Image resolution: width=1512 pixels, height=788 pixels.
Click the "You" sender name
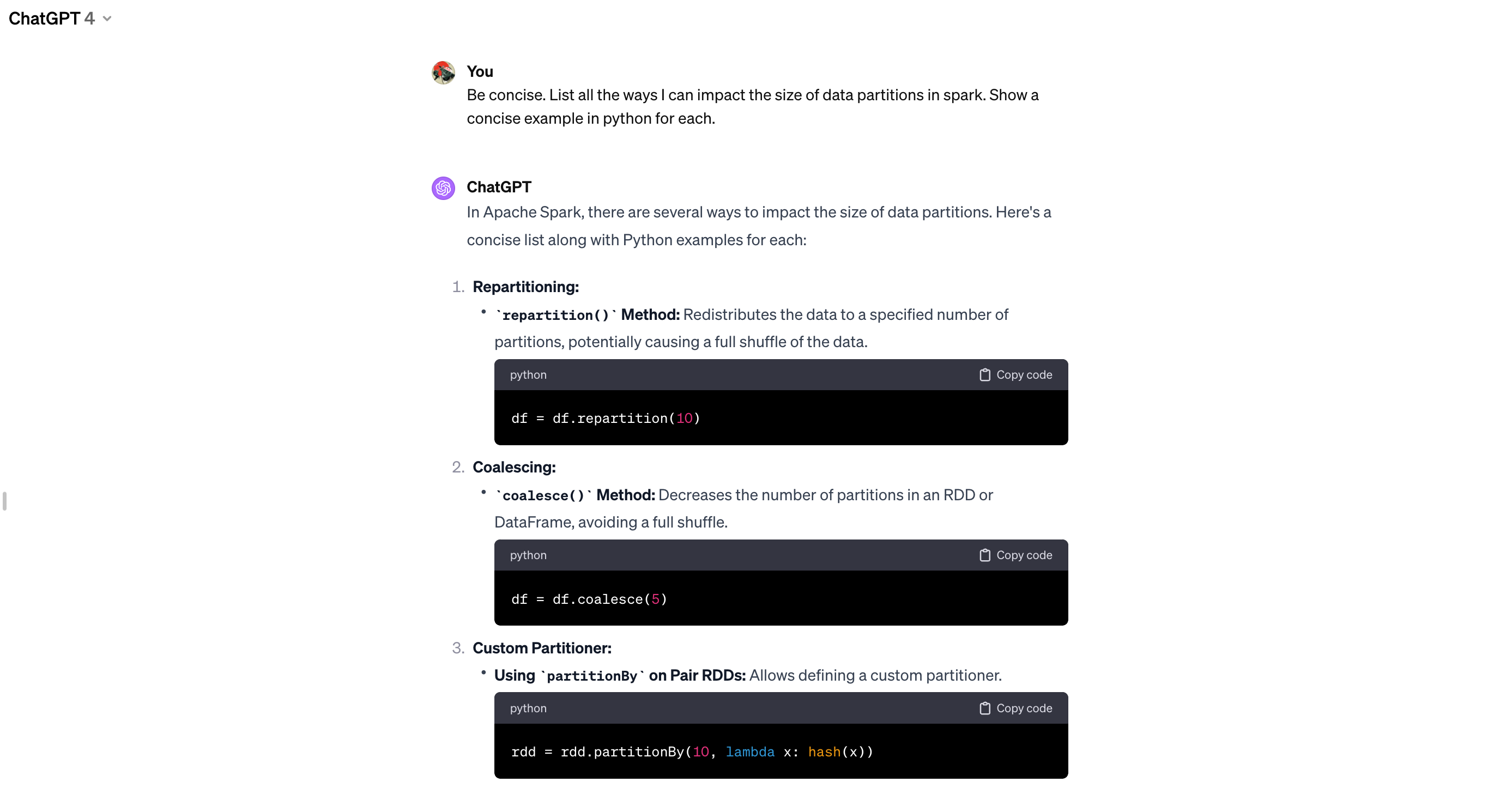(480, 71)
